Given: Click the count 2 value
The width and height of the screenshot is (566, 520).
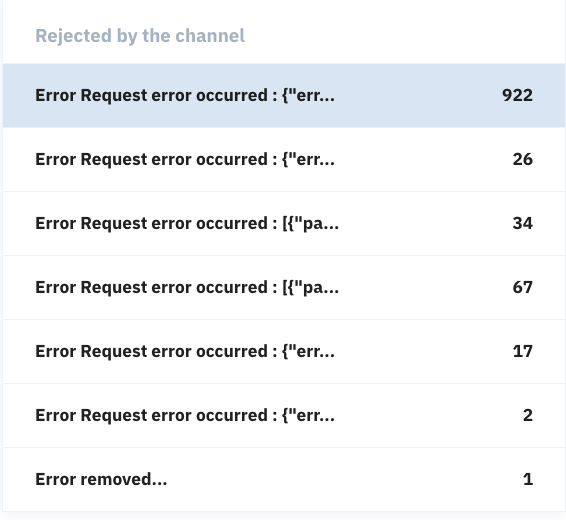Looking at the screenshot, I should pos(528,415).
